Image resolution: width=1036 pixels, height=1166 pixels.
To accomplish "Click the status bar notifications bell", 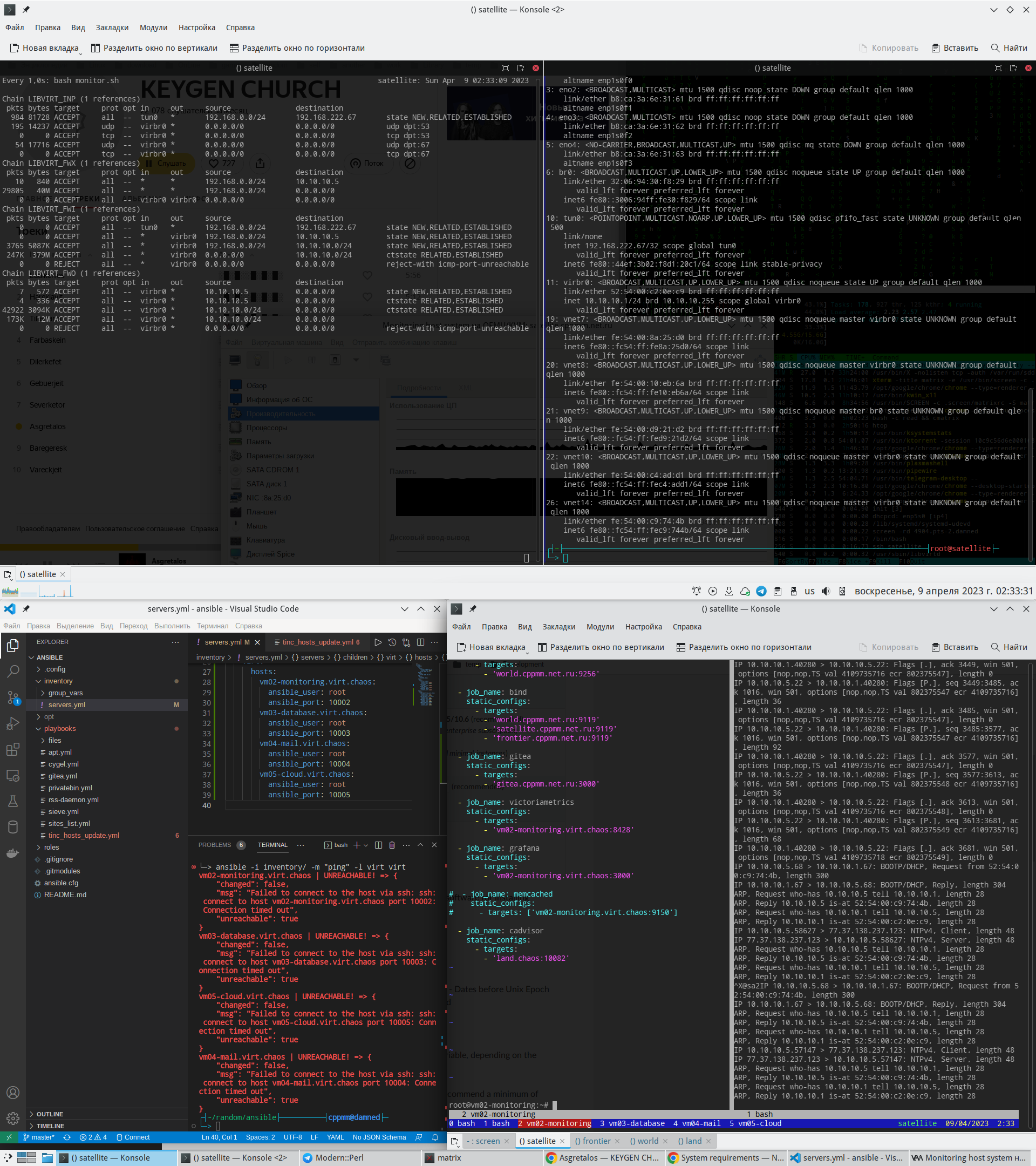I will 435,1137.
